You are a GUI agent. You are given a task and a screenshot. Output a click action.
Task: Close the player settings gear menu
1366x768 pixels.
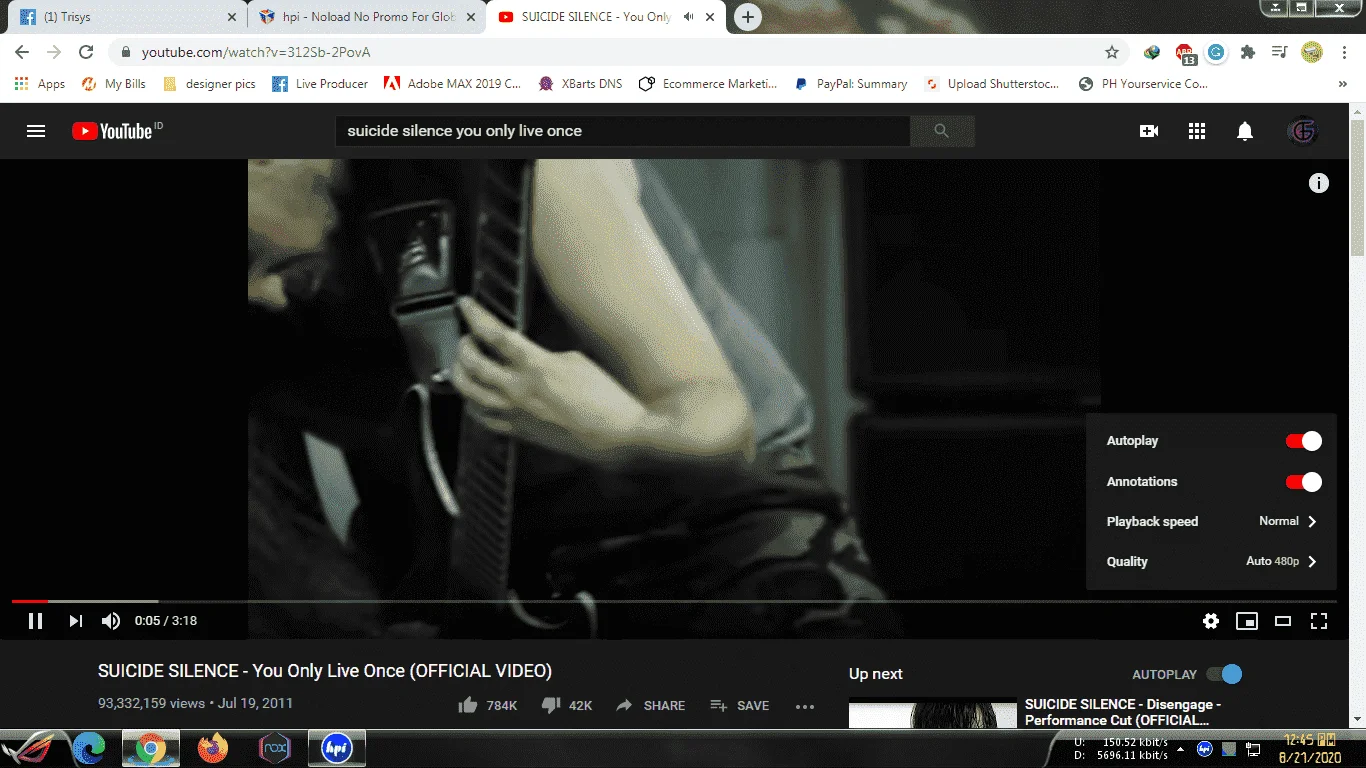pos(1211,621)
